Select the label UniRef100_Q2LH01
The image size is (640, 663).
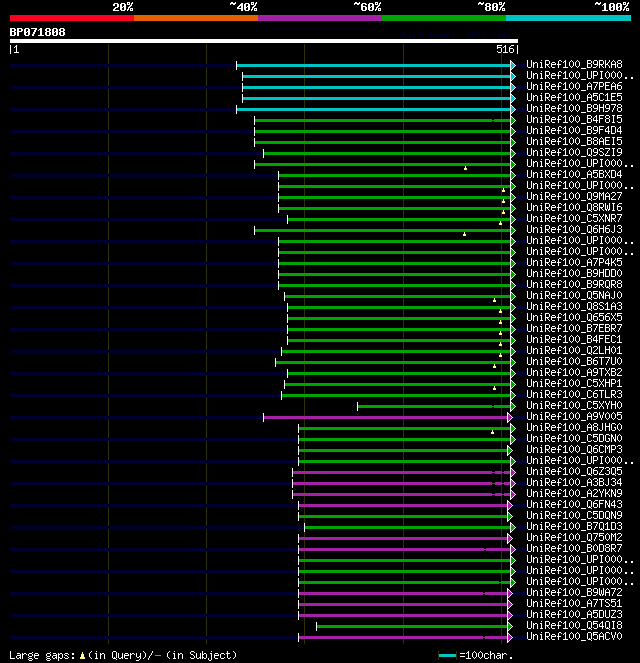coord(574,350)
